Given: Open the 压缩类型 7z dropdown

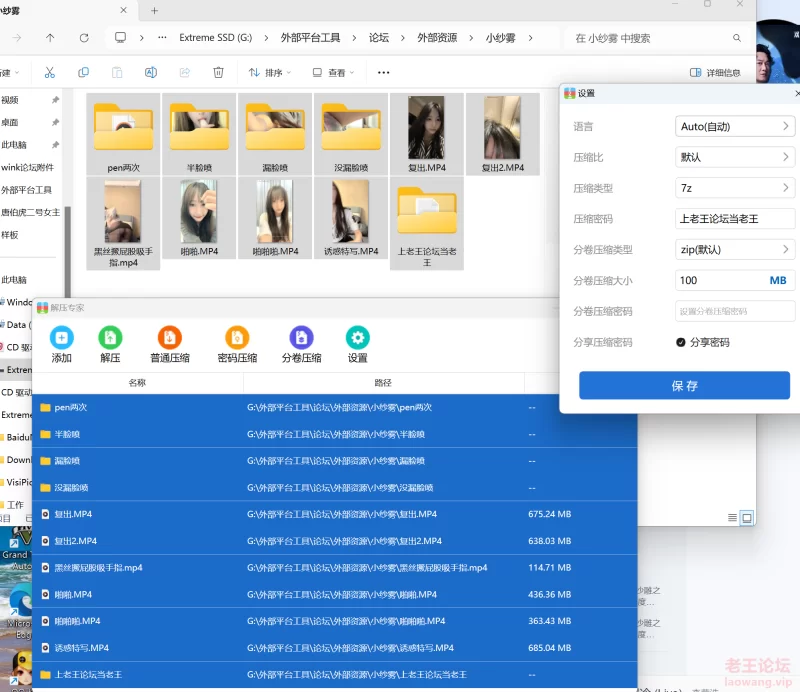Looking at the screenshot, I should click(x=735, y=188).
